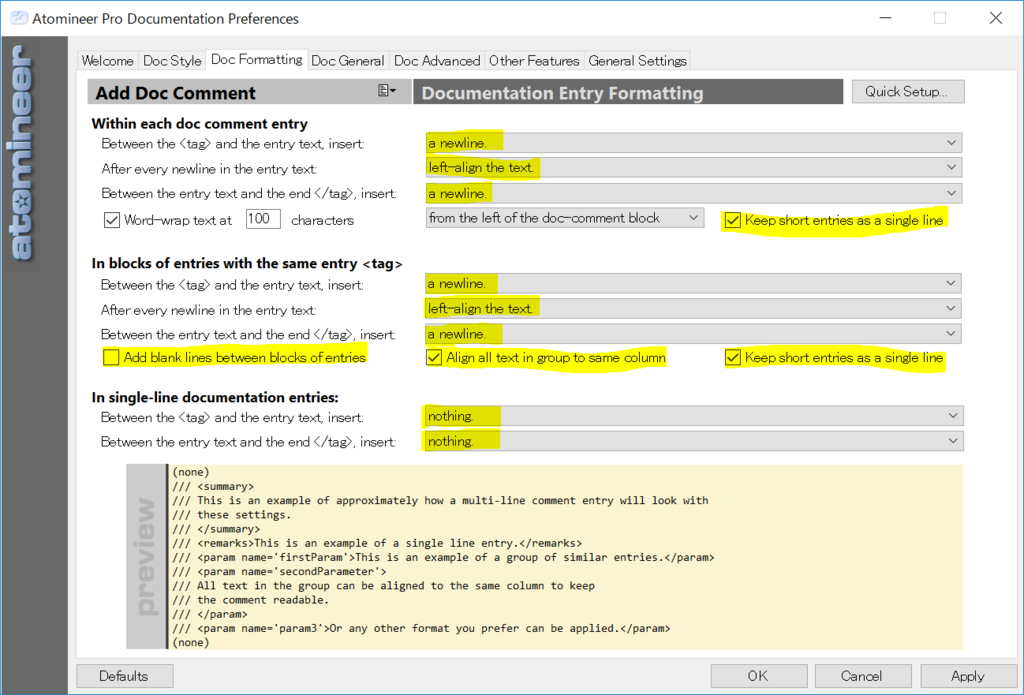Screen dimensions: 1024x695
Task: Click the word-wrap characters field showing 100
Action: pyautogui.click(x=263, y=219)
